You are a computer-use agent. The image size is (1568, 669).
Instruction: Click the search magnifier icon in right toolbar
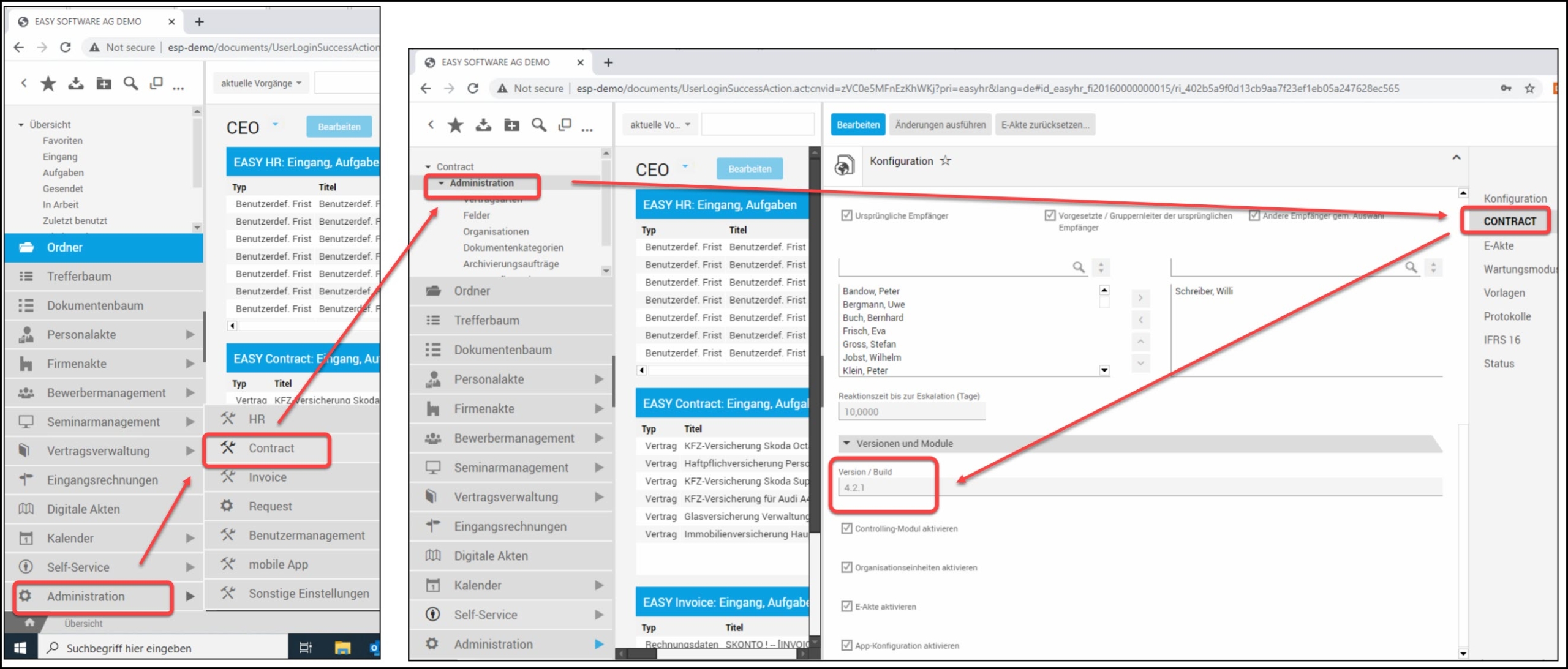(x=538, y=125)
